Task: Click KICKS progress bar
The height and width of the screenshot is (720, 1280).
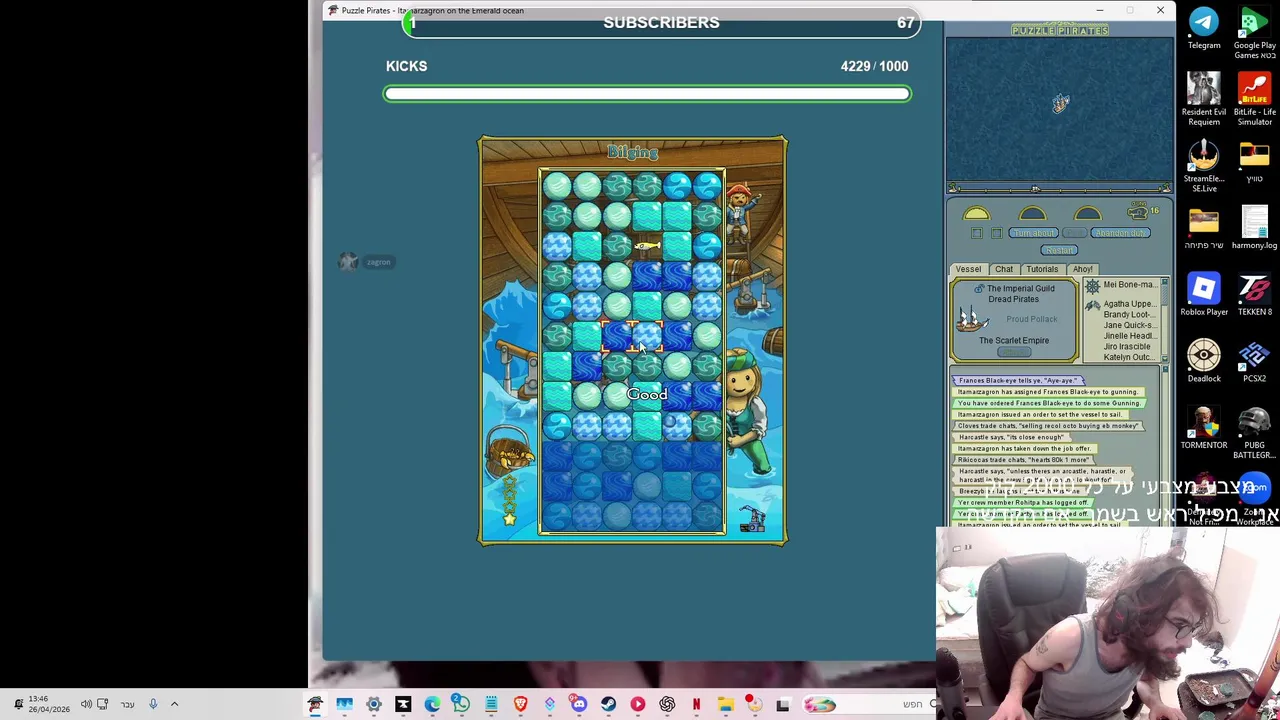Action: (647, 94)
